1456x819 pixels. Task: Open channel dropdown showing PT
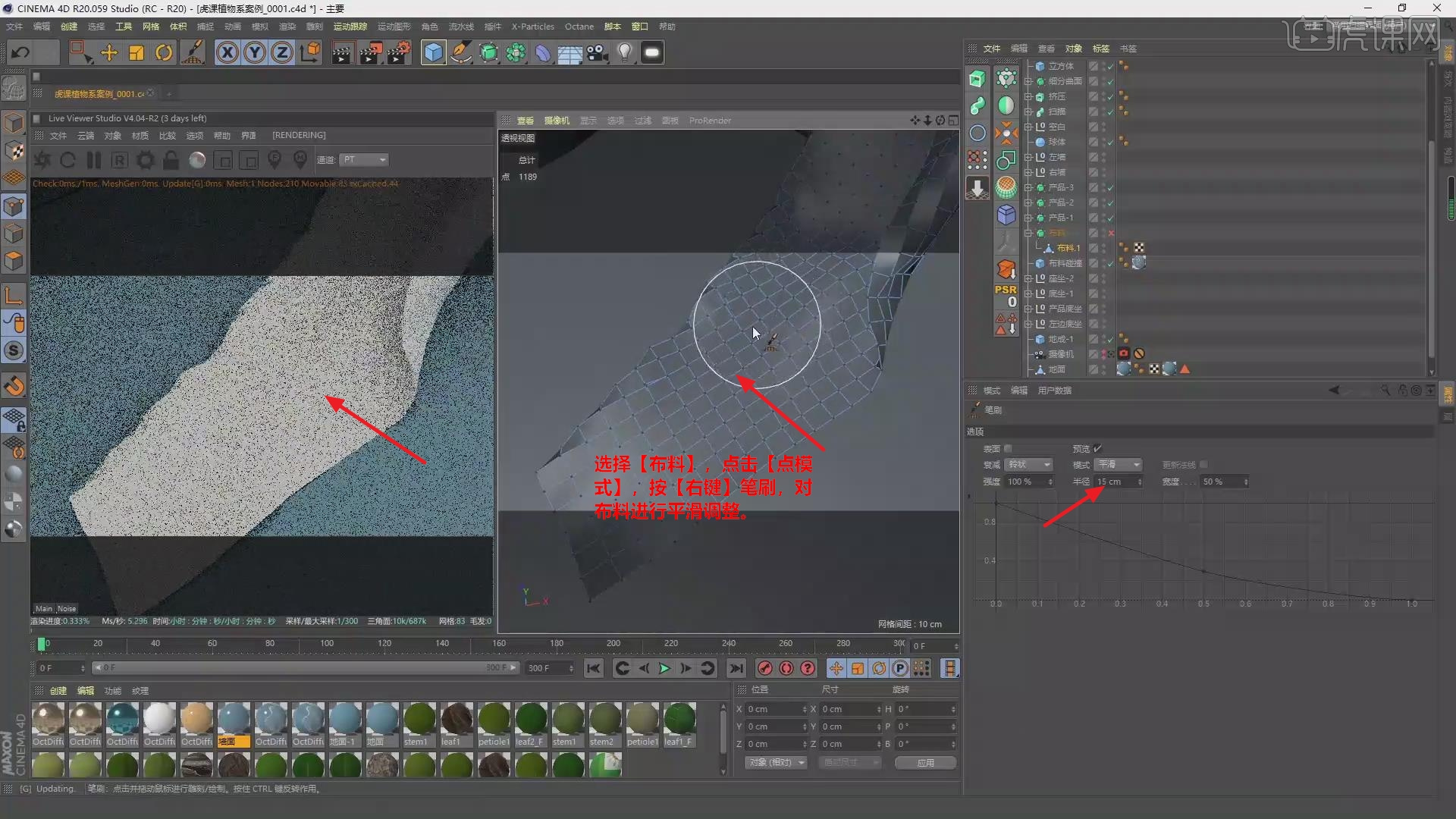point(364,160)
